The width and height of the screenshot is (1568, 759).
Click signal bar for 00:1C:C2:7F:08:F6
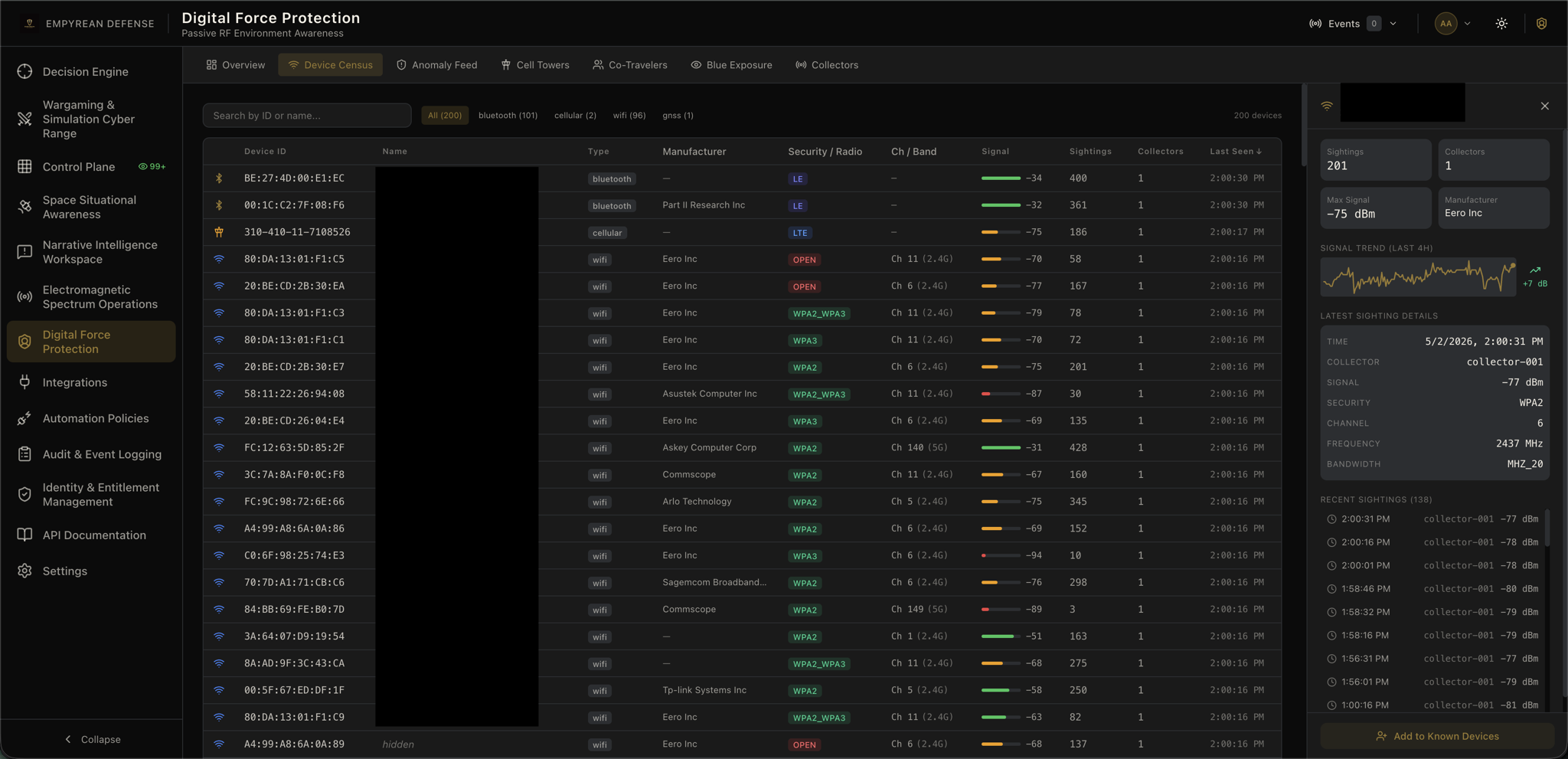click(1000, 205)
